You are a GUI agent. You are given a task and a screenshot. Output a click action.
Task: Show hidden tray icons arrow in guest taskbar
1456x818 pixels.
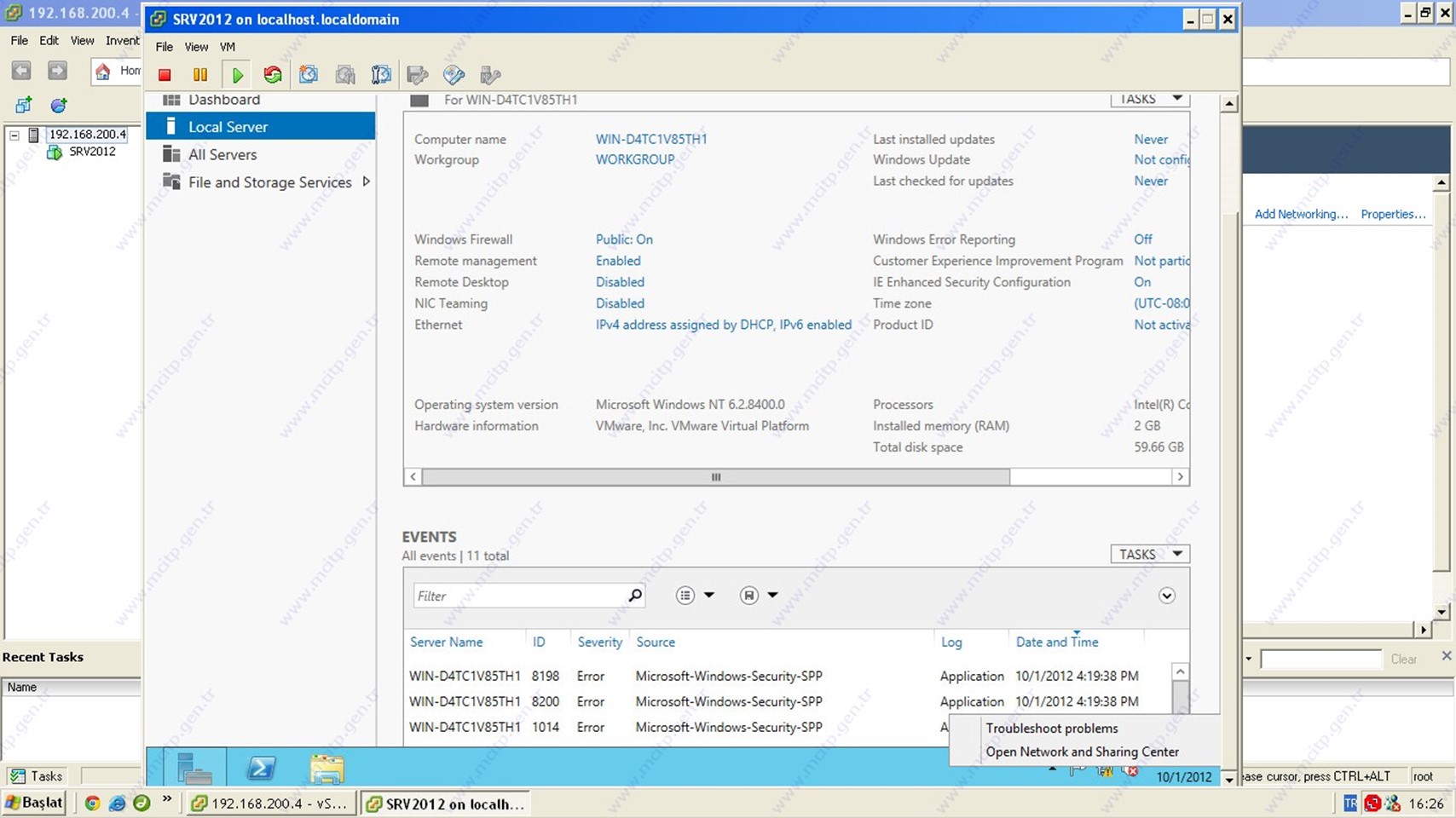pos(1052,770)
